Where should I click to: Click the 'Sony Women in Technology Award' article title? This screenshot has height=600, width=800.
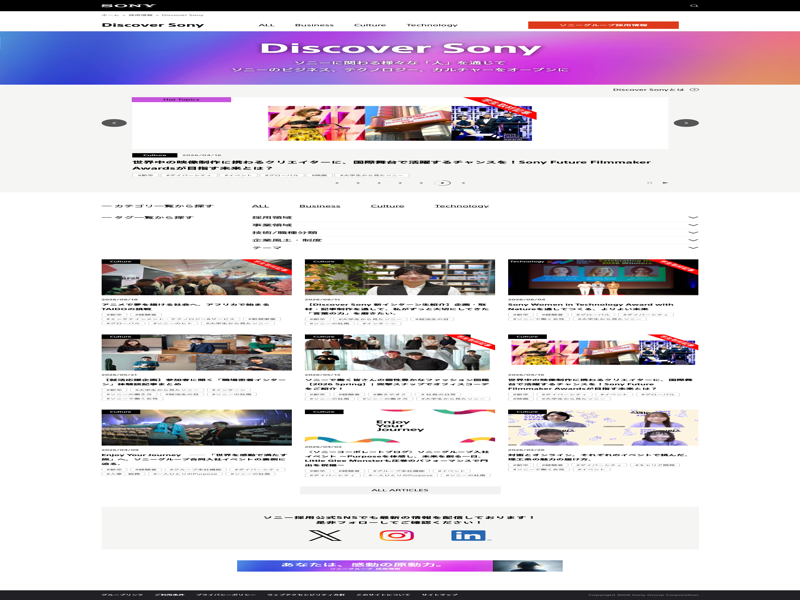tap(590, 307)
